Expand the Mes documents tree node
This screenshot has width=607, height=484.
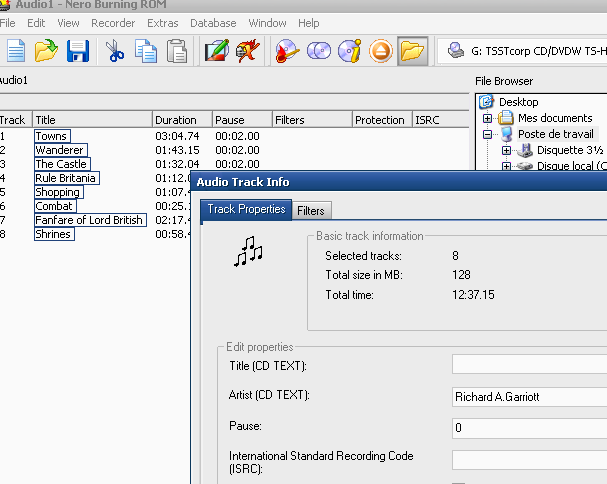(x=487, y=118)
